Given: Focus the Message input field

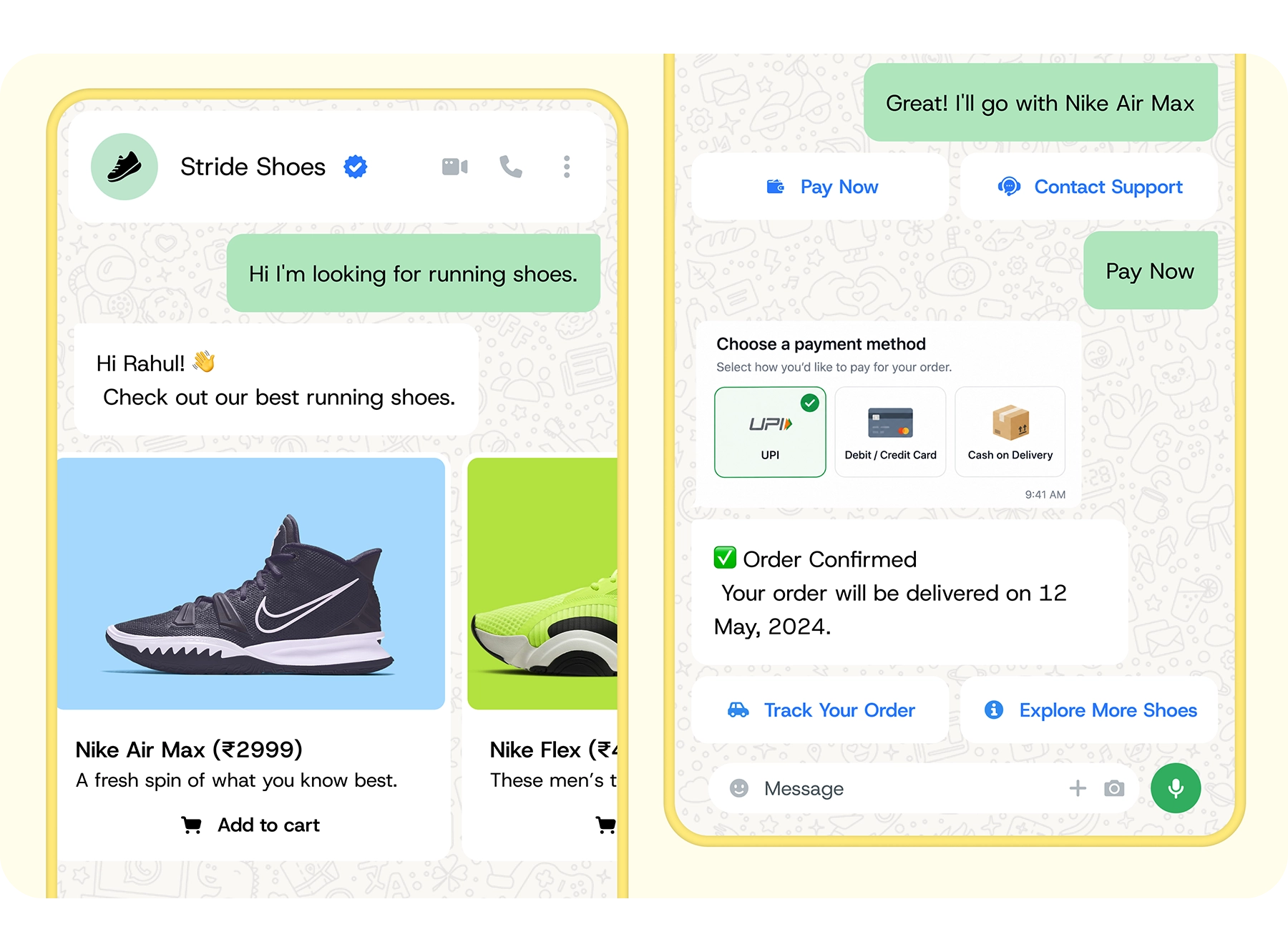Looking at the screenshot, I should [x=923, y=788].
